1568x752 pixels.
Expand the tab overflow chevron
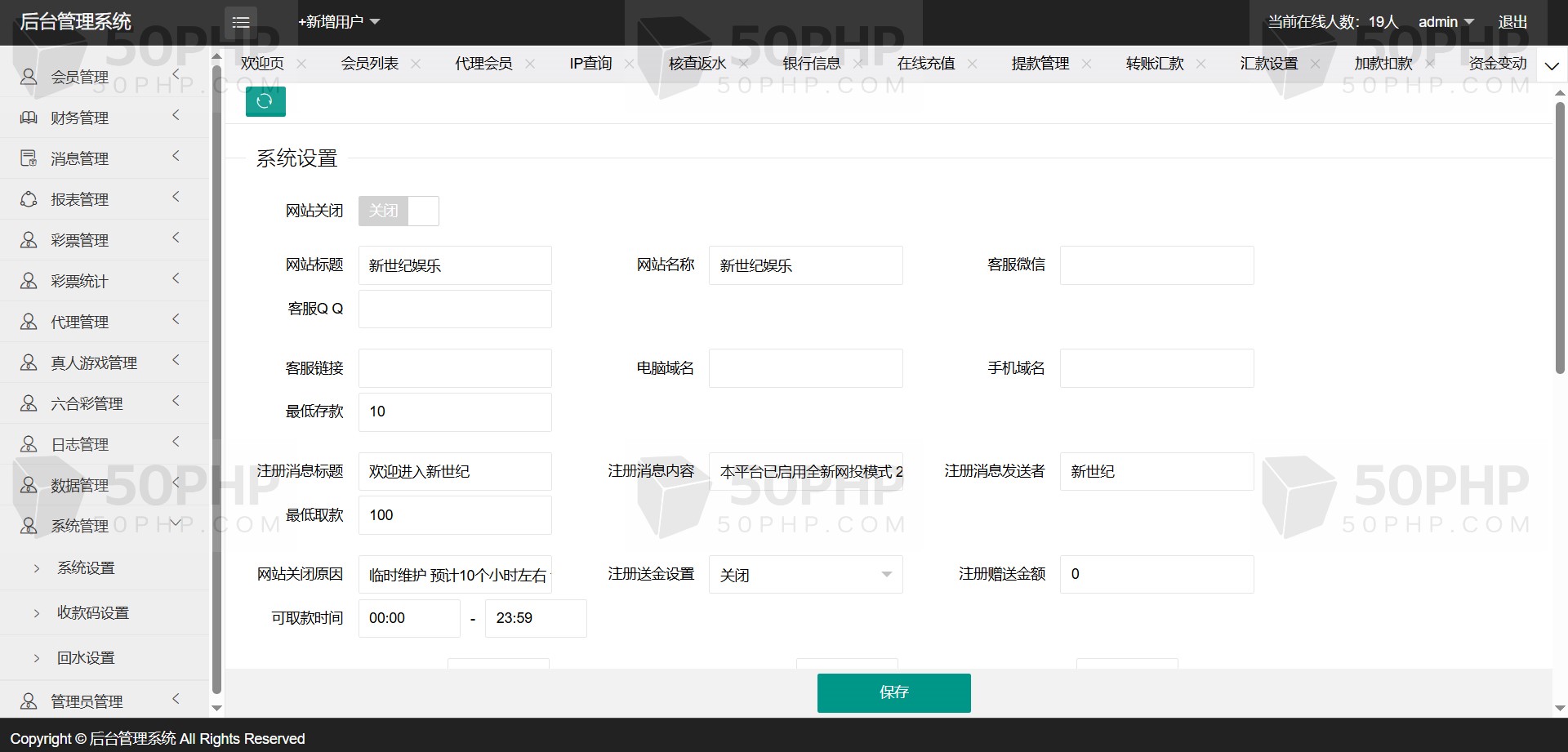point(1552,65)
